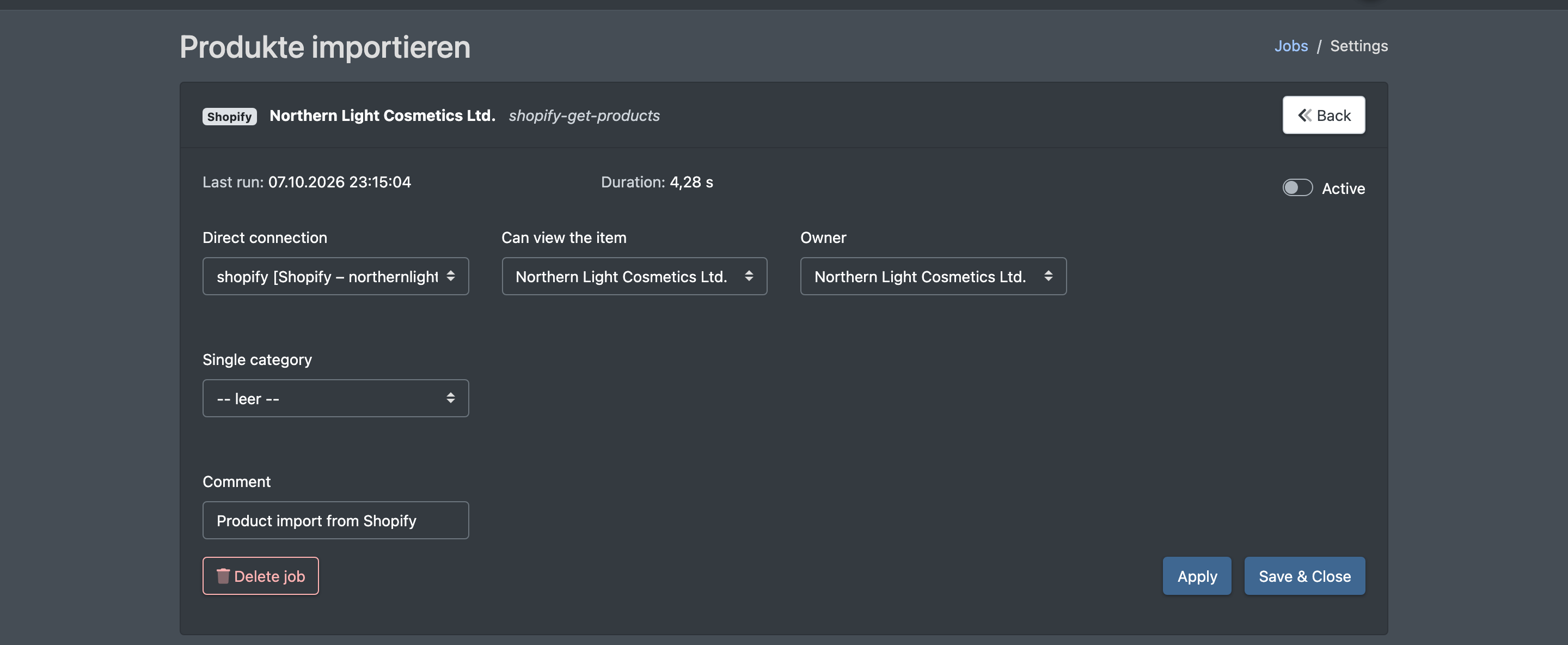Image resolution: width=1568 pixels, height=645 pixels.
Task: Click the Apply button
Action: pos(1197,576)
